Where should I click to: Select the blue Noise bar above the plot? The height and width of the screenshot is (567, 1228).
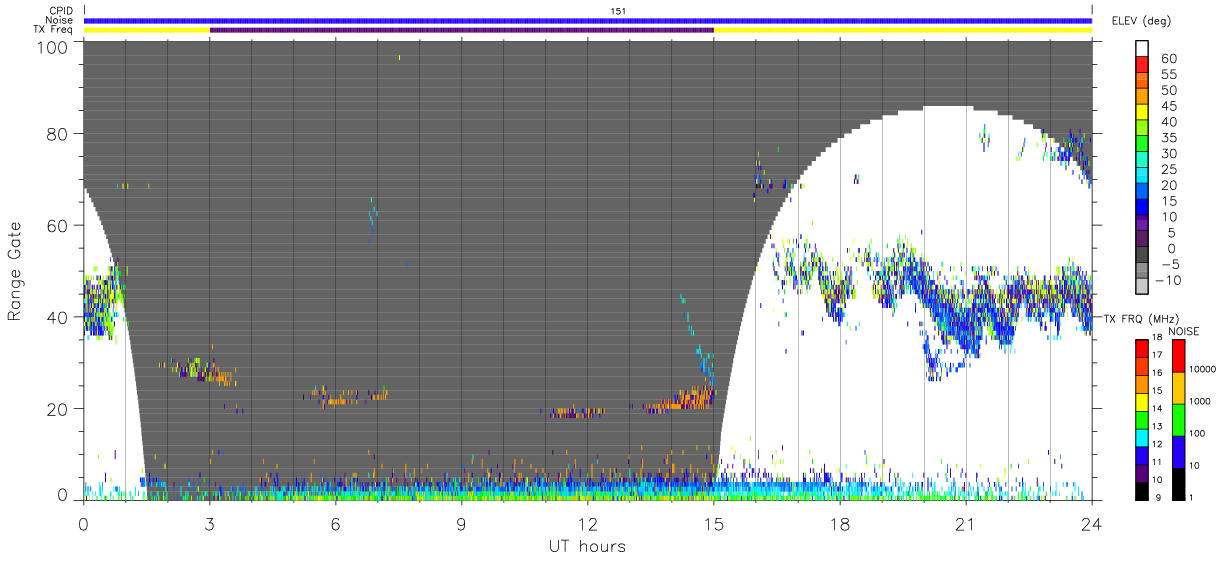(588, 20)
